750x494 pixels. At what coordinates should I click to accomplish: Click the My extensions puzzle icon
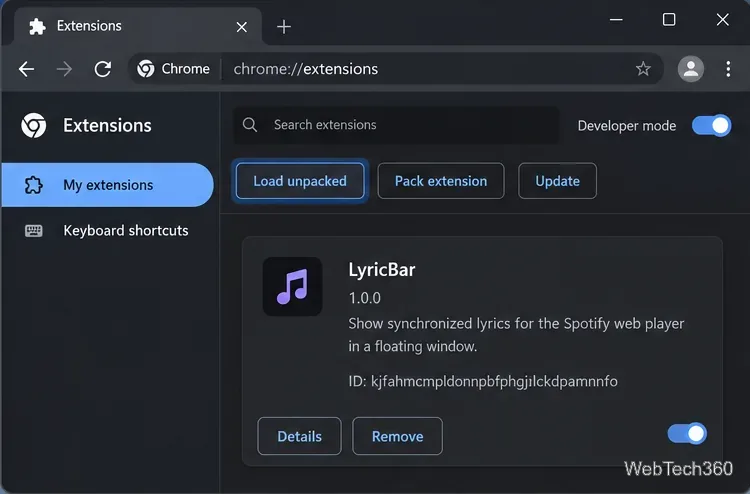pyautogui.click(x=33, y=185)
